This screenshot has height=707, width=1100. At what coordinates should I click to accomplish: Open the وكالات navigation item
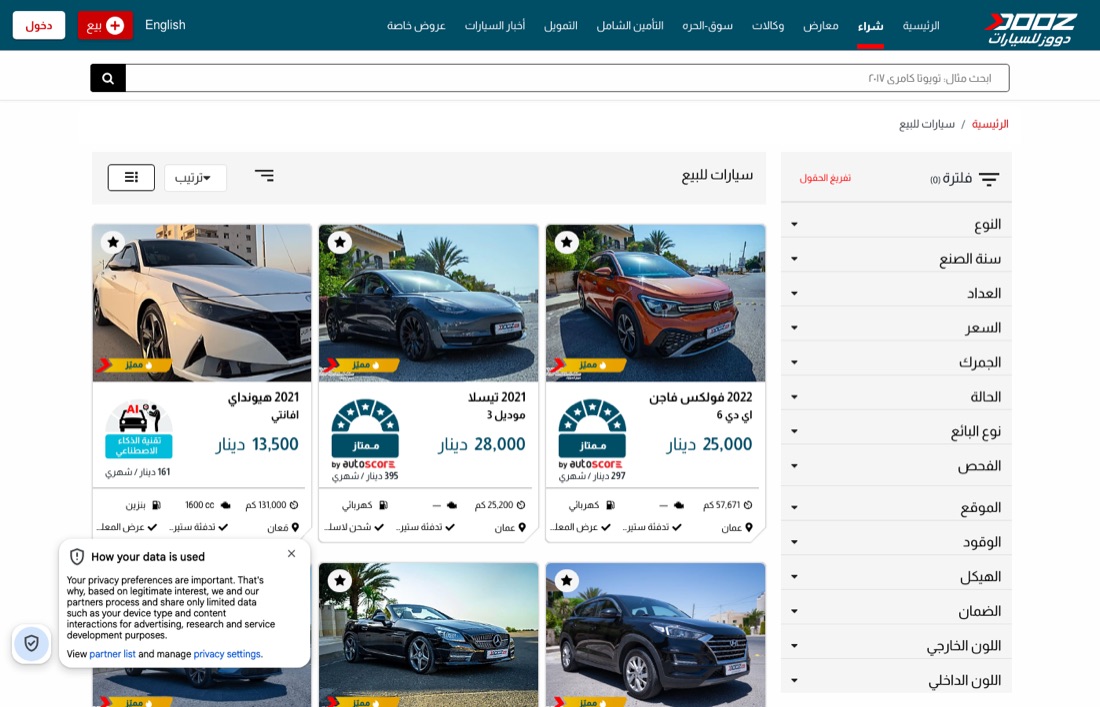click(x=768, y=26)
